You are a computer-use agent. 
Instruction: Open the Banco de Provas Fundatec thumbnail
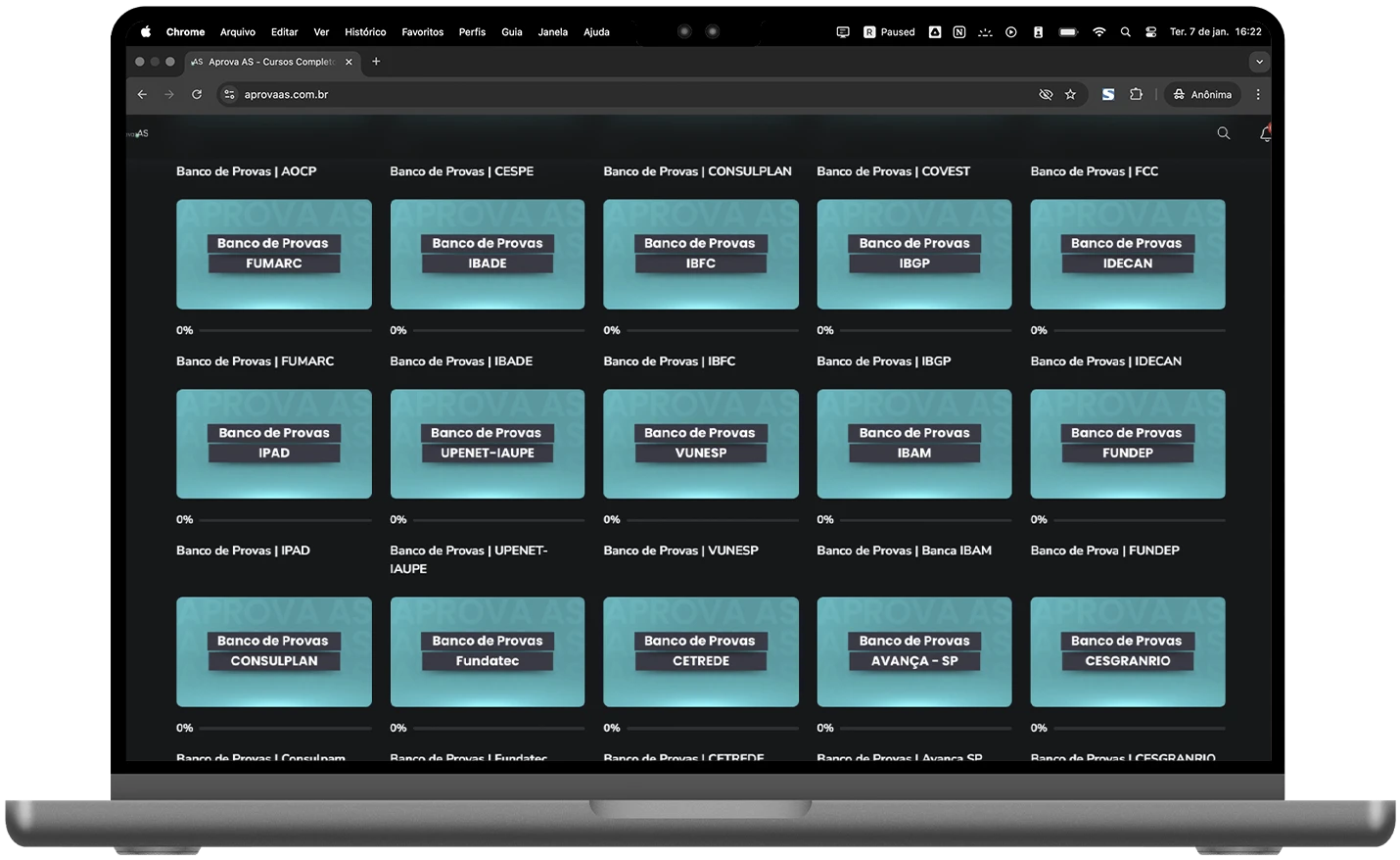coord(488,652)
